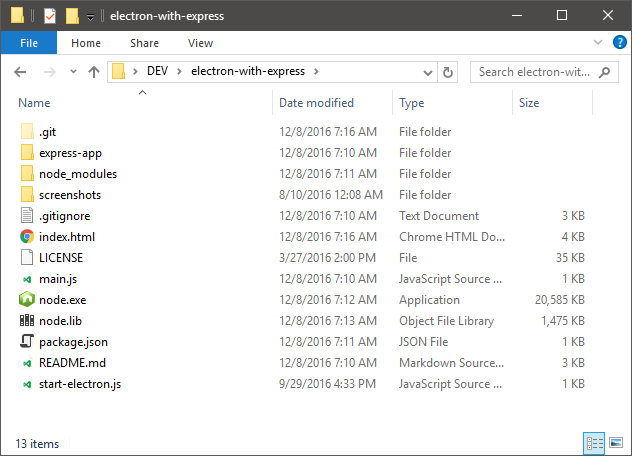
Task: Switch to Large icons view in status bar
Action: point(616,443)
